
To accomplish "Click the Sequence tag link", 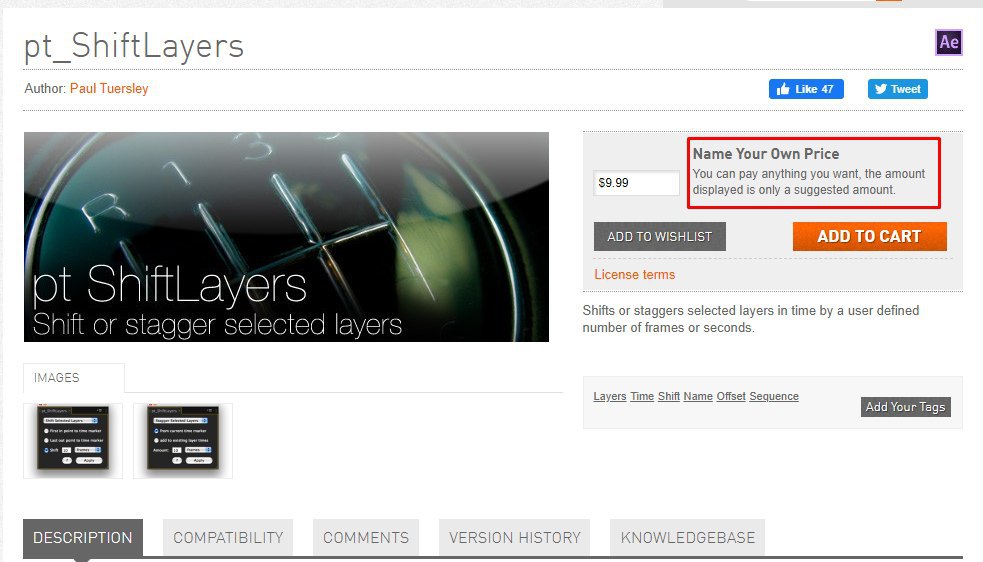I will 774,396.
